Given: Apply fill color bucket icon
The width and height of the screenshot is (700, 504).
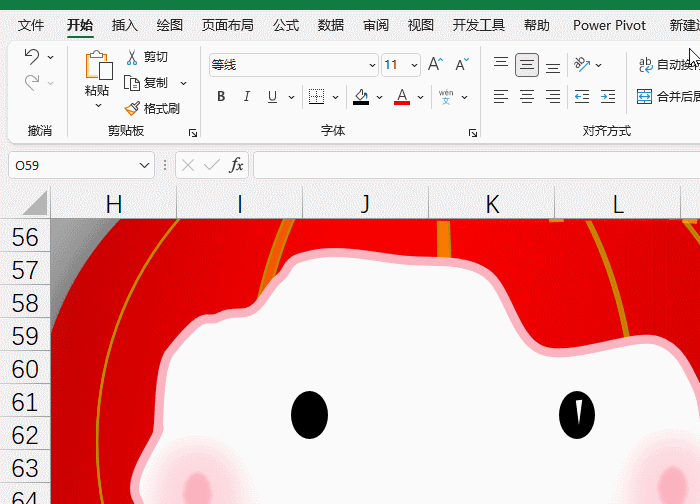Looking at the screenshot, I should pyautogui.click(x=361, y=96).
